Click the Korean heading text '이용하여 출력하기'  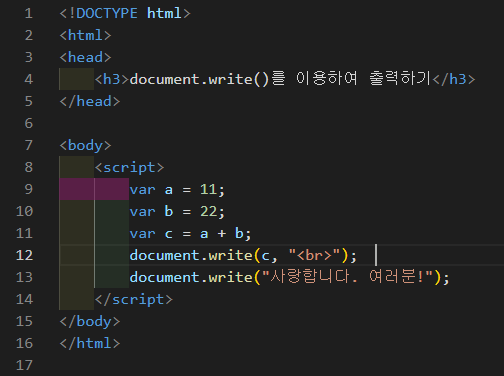pos(363,79)
